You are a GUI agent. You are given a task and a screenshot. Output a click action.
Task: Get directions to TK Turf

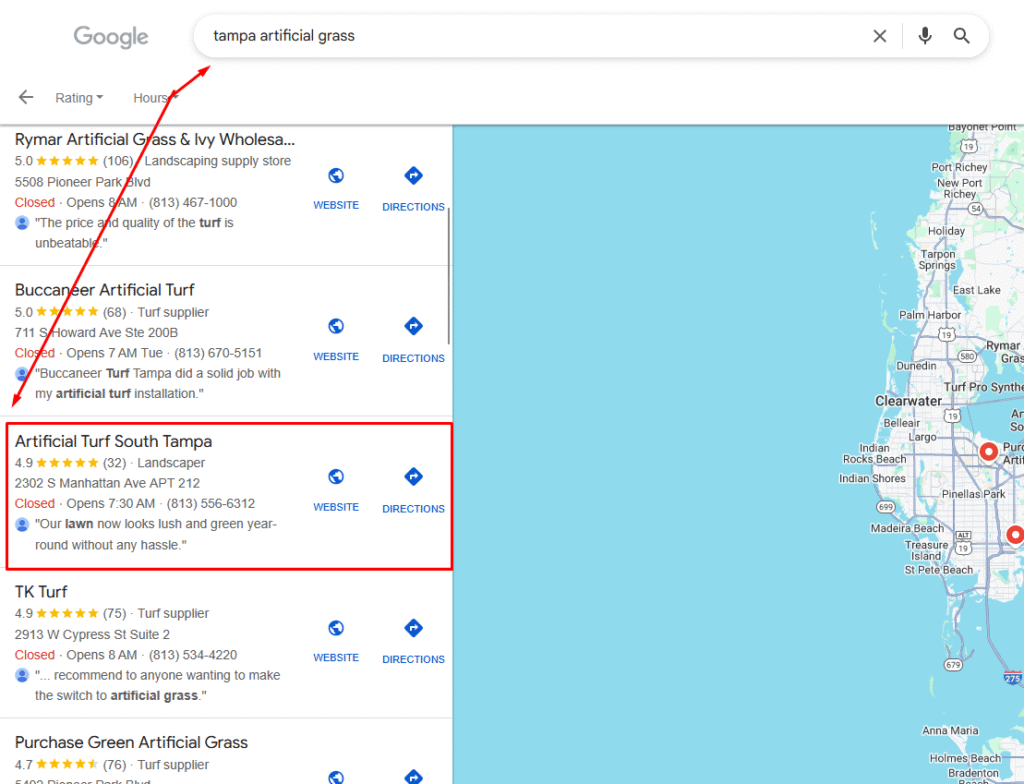413,628
